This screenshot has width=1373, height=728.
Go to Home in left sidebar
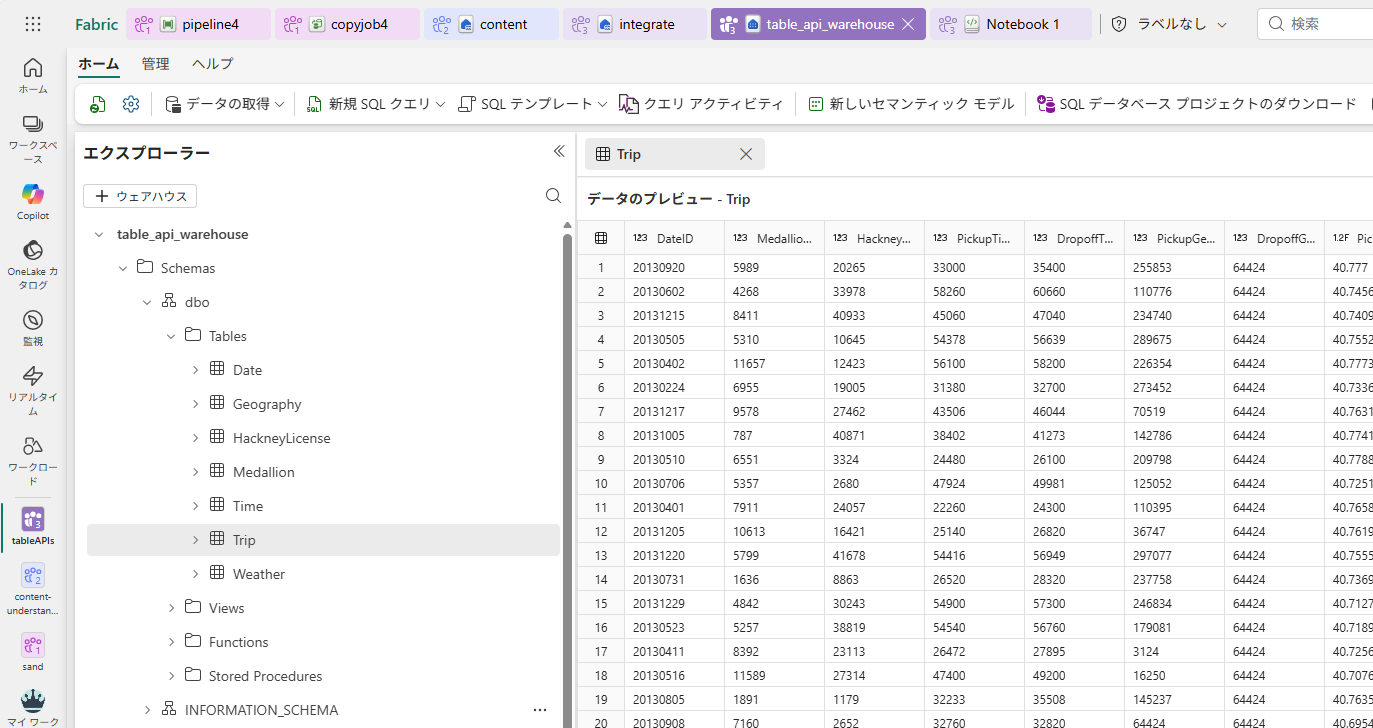click(33, 76)
